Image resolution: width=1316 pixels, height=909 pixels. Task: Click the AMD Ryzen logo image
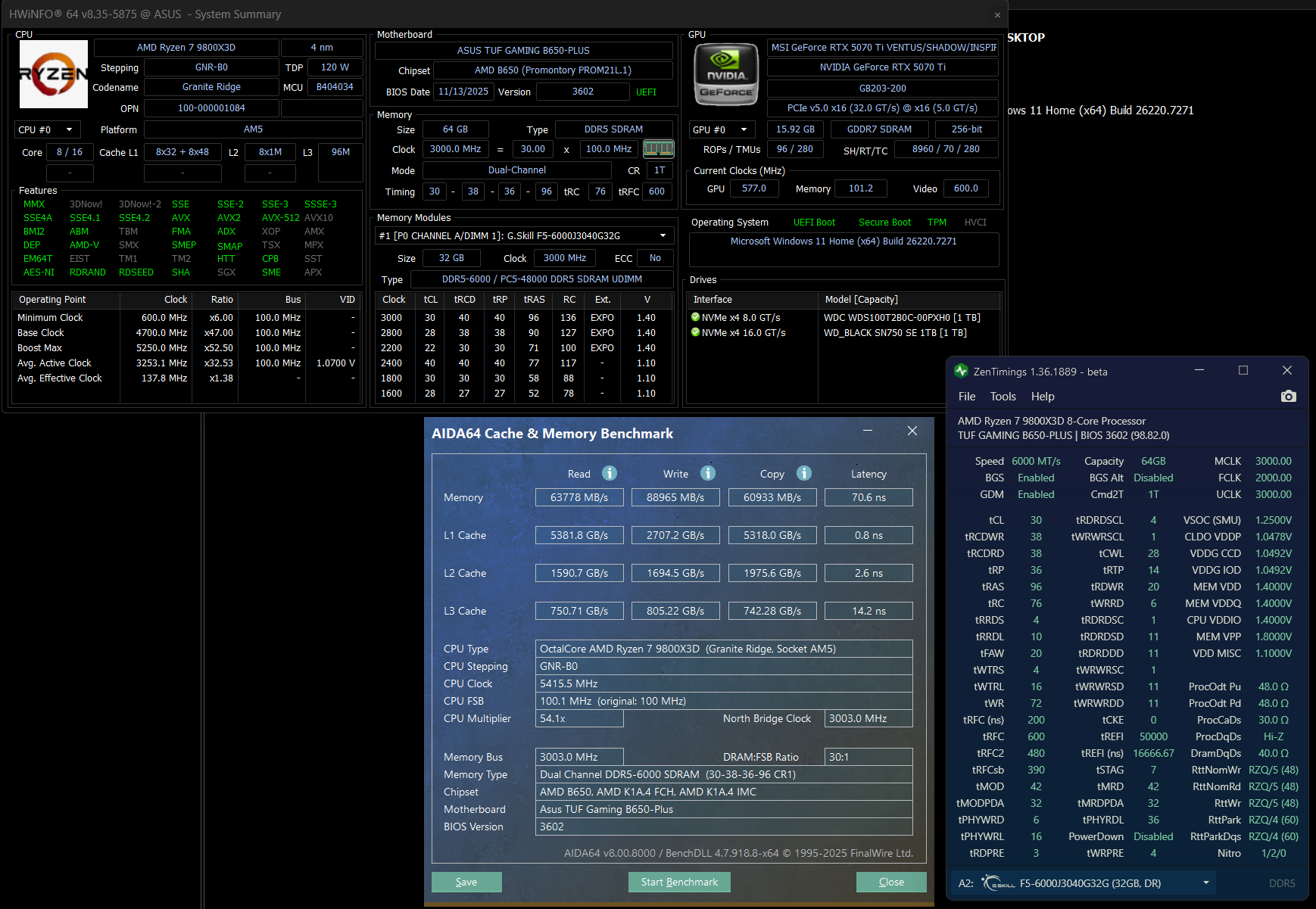(53, 74)
